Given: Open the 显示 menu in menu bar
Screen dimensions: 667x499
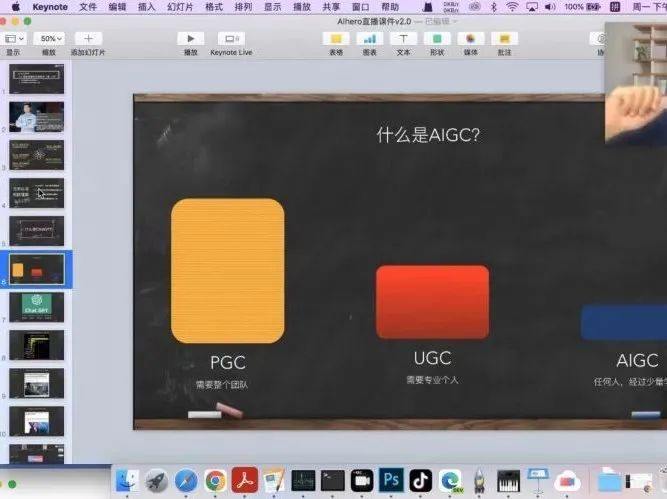Looking at the screenshot, I should coord(273,7).
